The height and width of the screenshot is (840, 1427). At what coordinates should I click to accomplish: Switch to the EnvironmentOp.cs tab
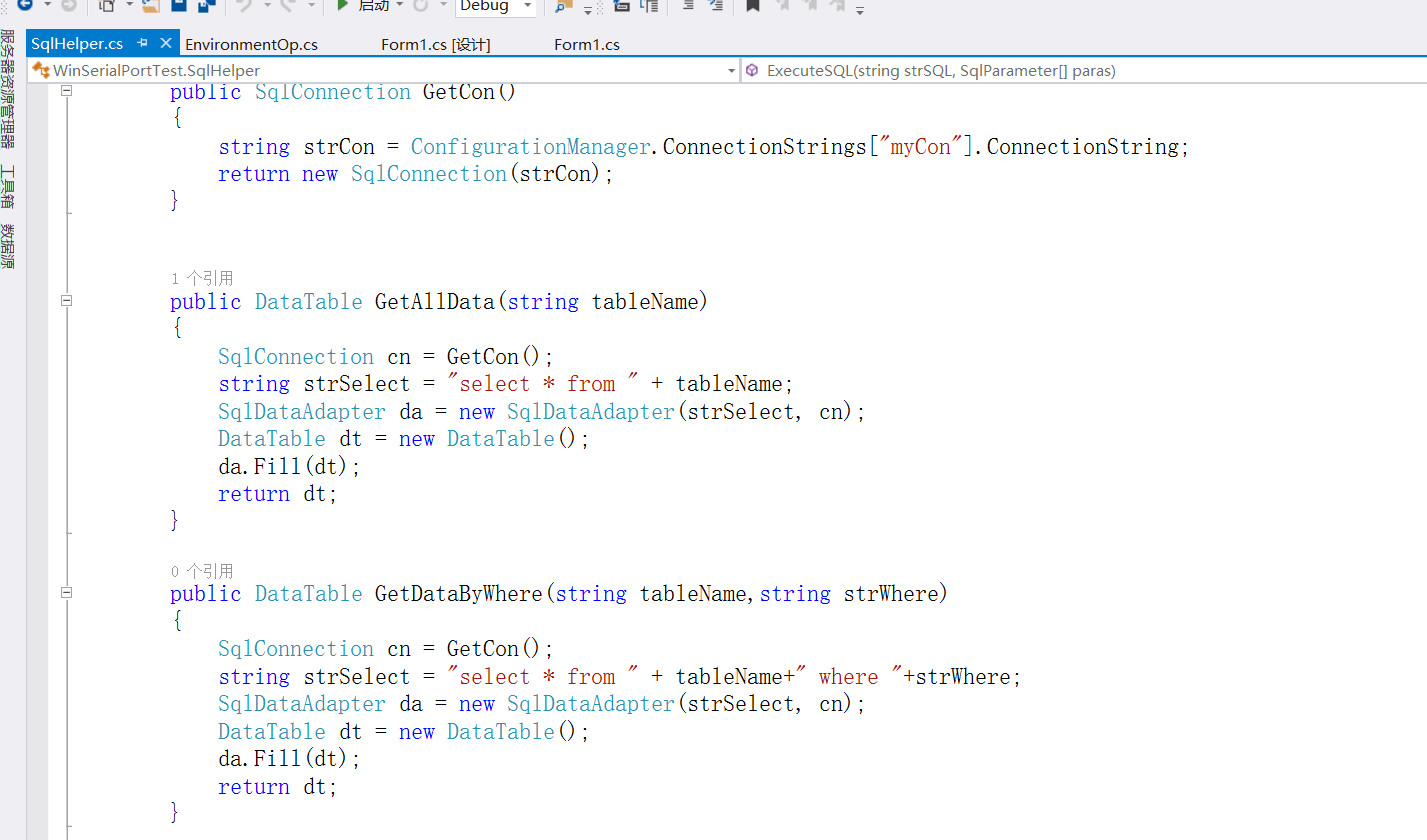pos(251,44)
